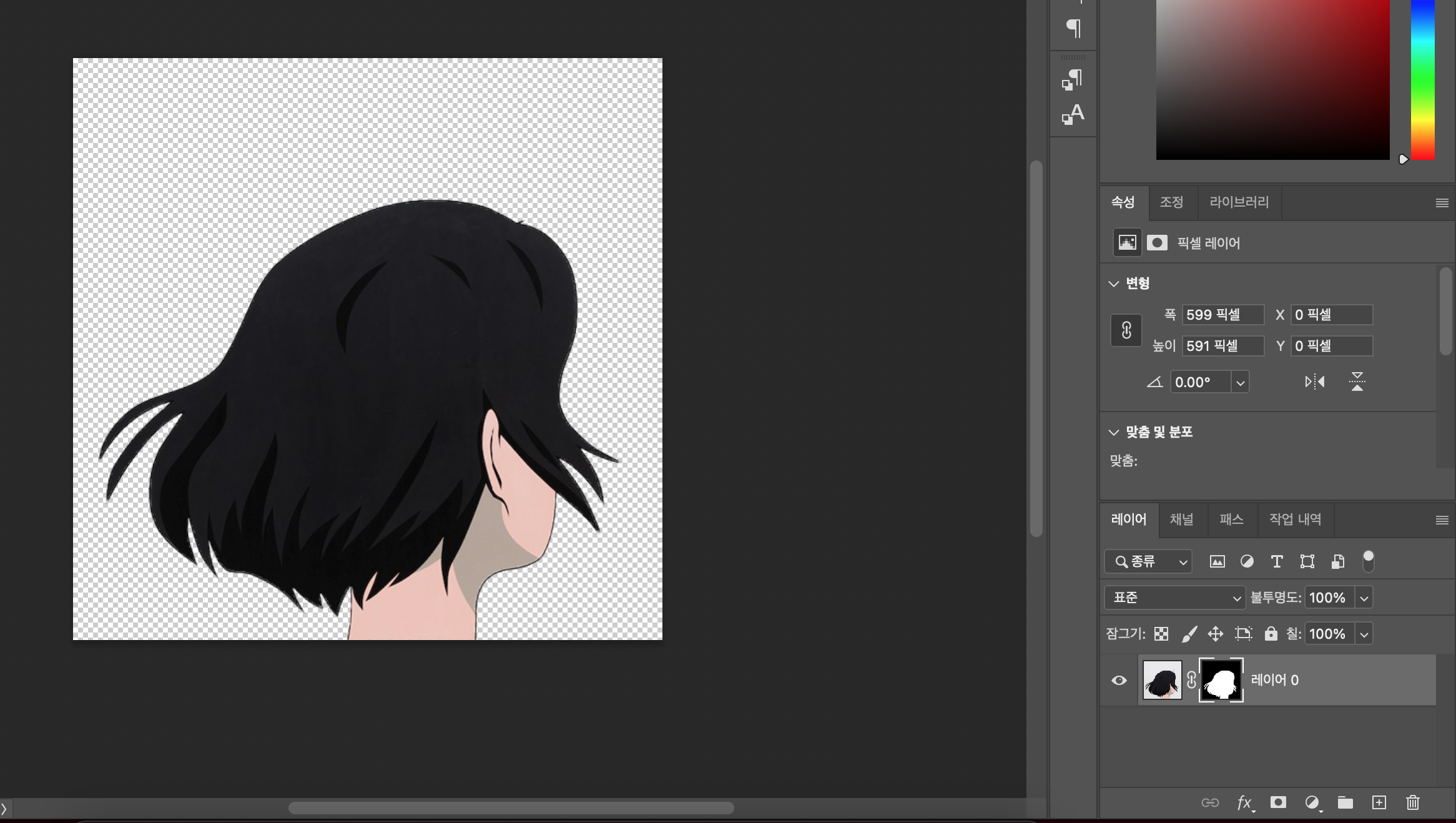The image size is (1456, 823).
Task: Toggle visibility of 레이어 0
Action: (1119, 681)
